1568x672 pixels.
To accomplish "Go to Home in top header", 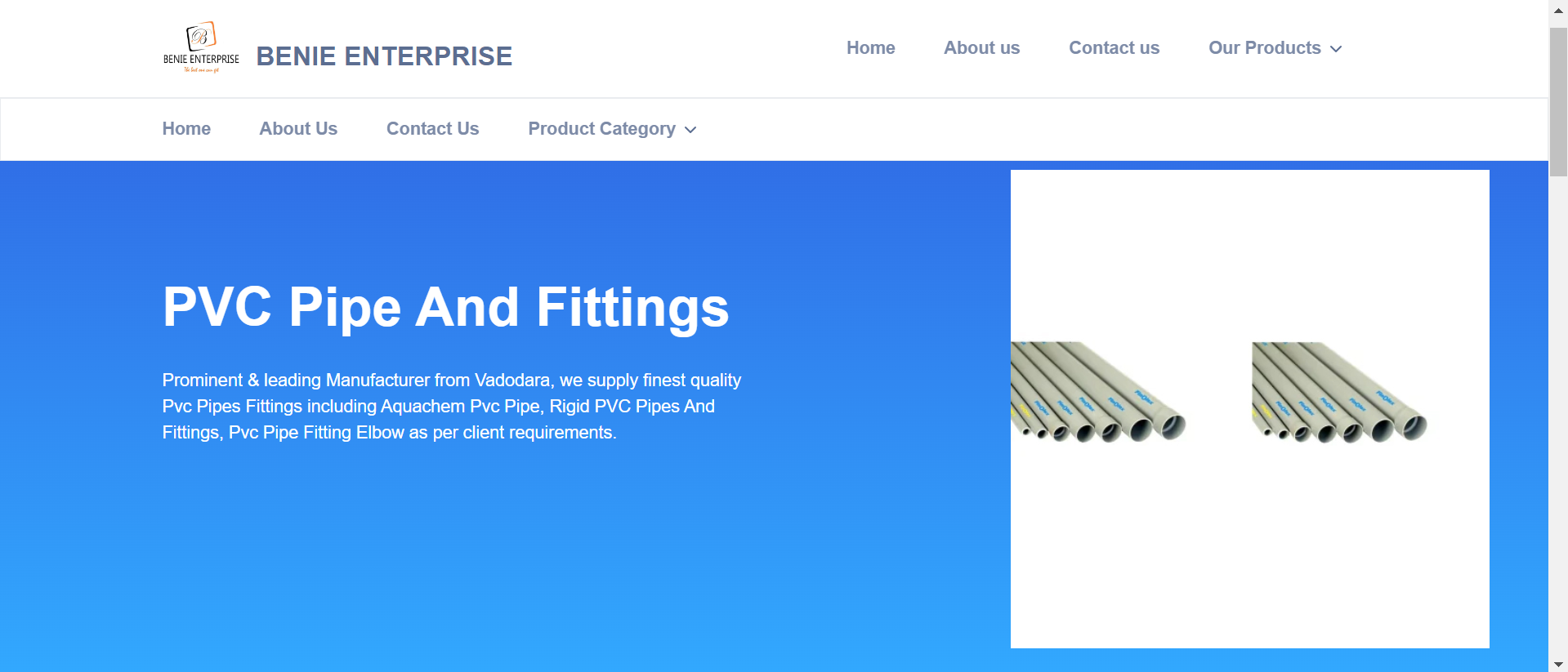I will pyautogui.click(x=870, y=48).
